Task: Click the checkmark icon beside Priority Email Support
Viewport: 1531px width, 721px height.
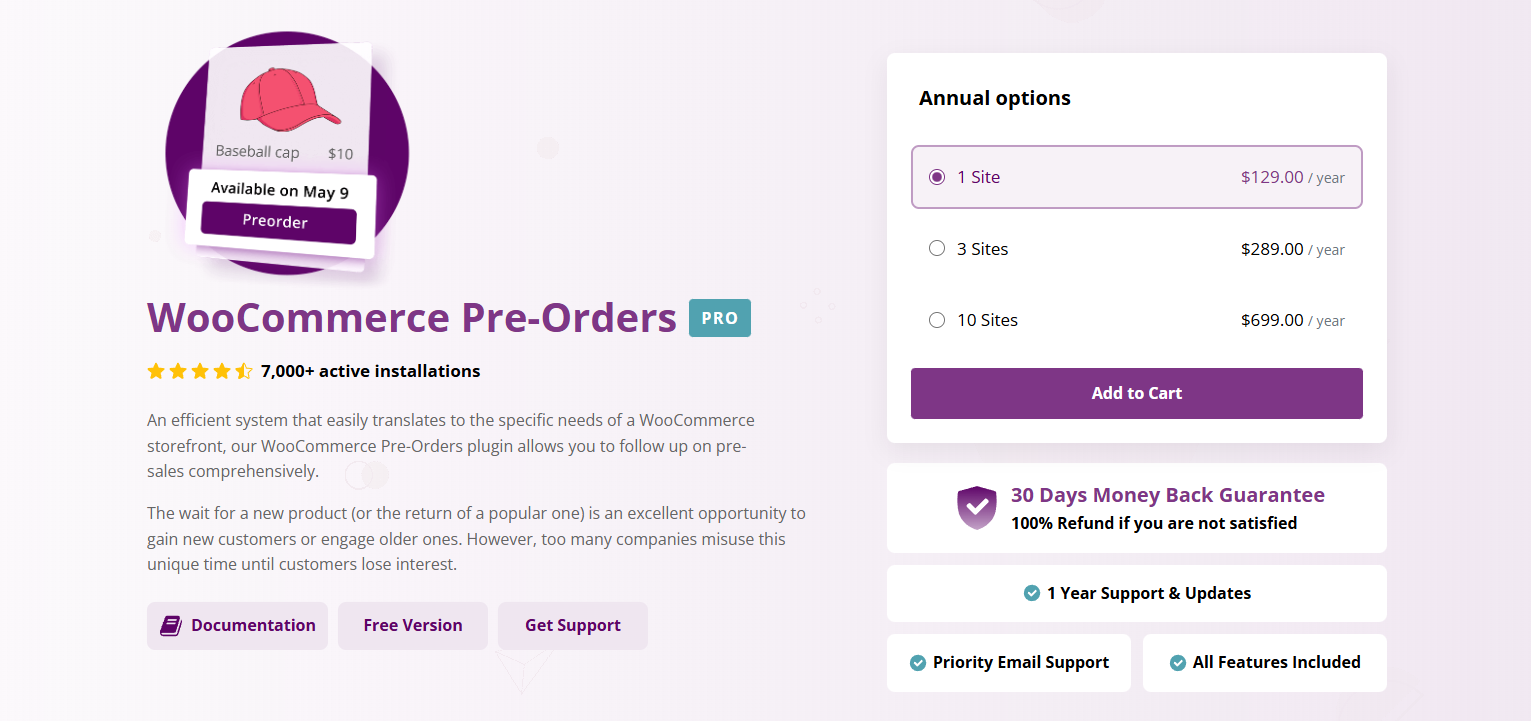Action: tap(916, 662)
